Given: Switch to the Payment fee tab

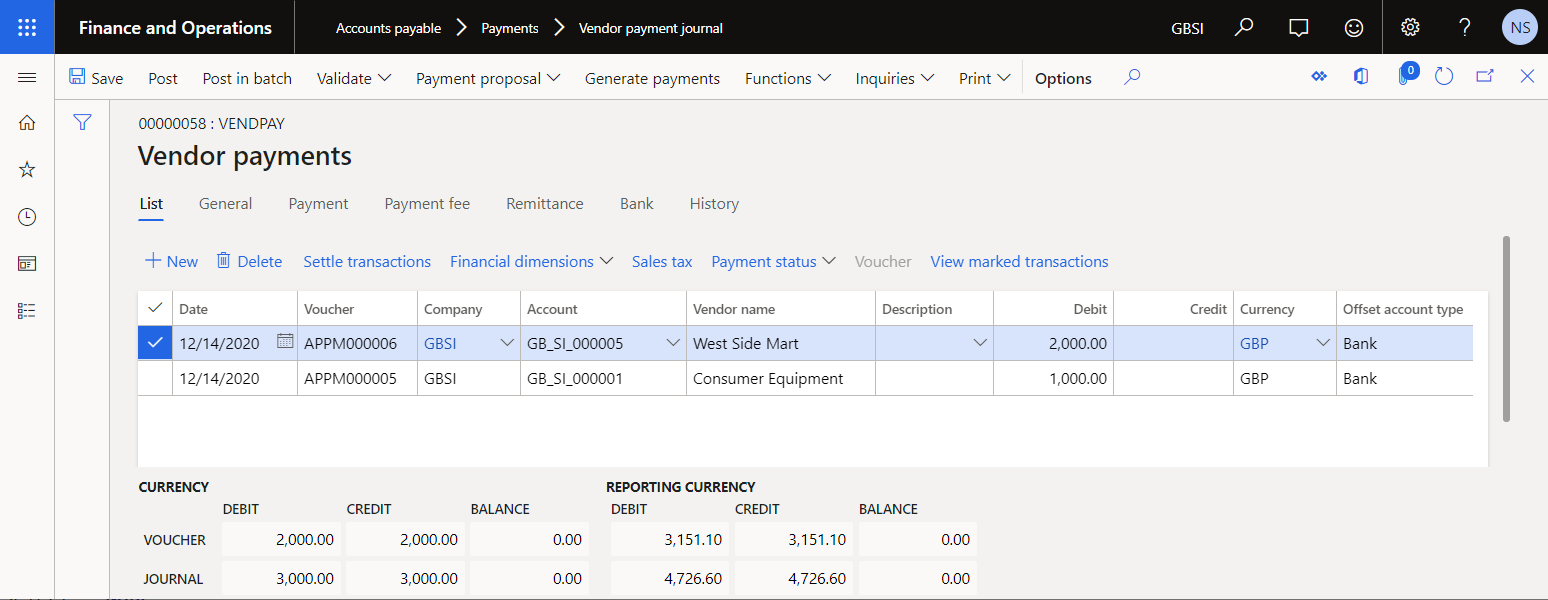Looking at the screenshot, I should pos(427,203).
